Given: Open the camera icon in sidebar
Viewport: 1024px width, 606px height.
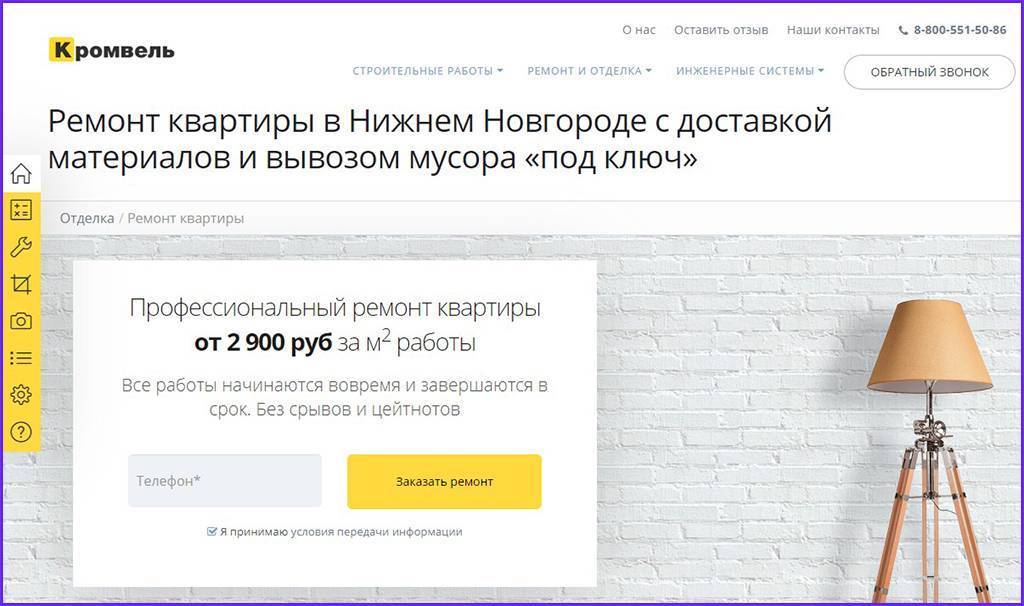Looking at the screenshot, I should [x=21, y=321].
